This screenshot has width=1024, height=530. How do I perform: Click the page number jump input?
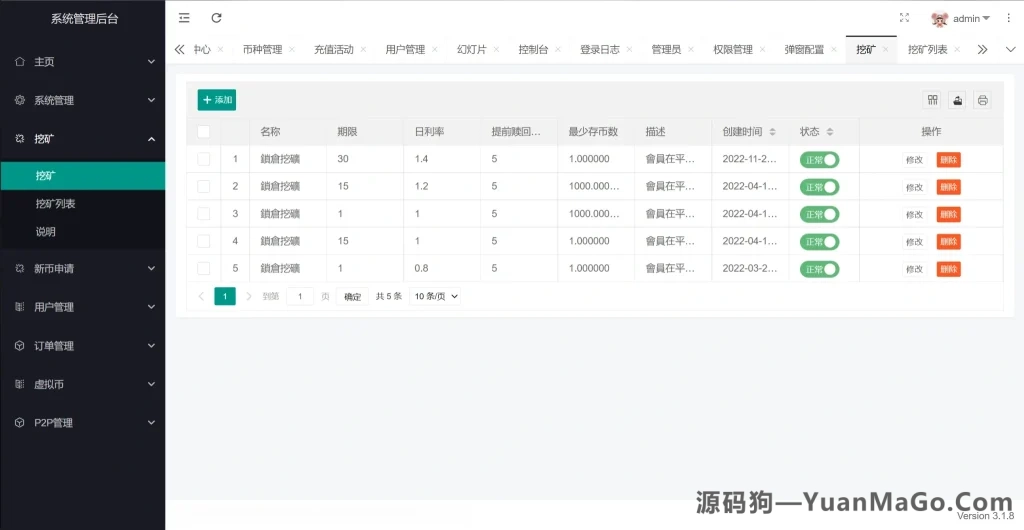(300, 296)
